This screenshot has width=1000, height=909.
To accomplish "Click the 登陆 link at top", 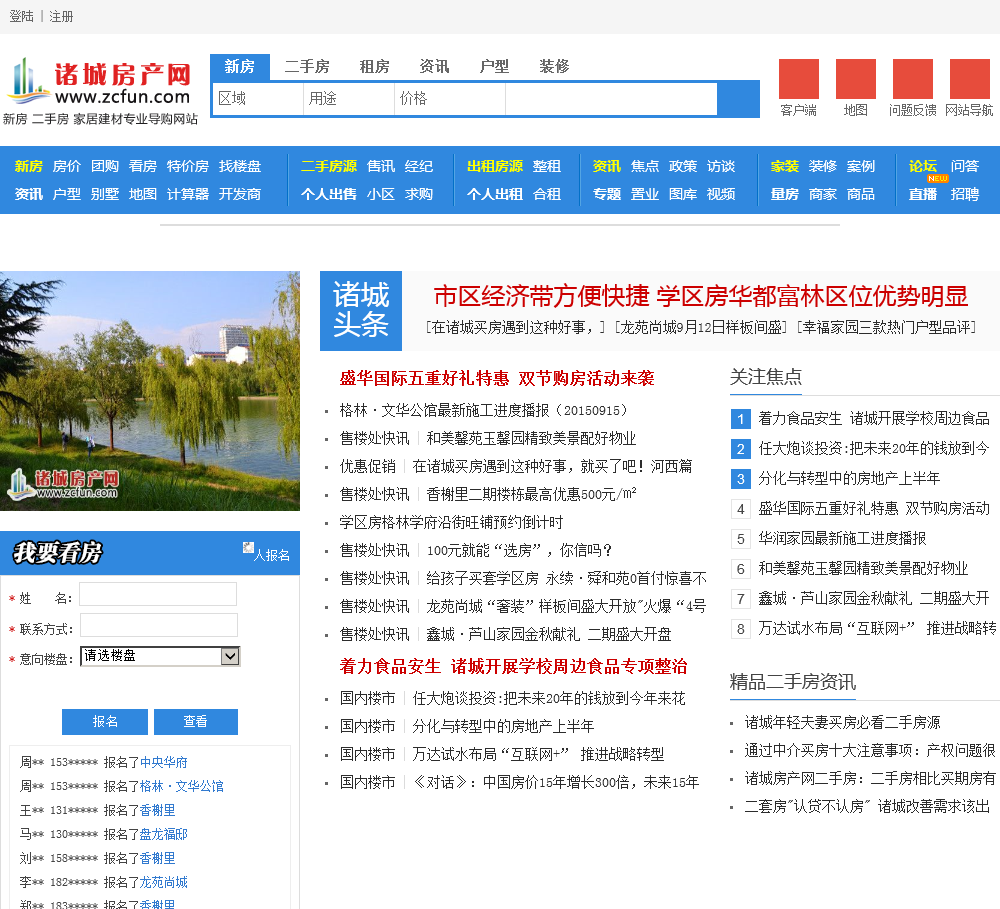I will coord(22,17).
